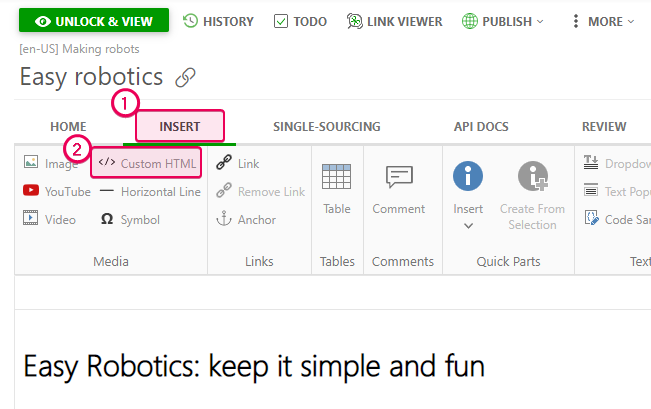Viewport: 651px width, 409px height.
Task: Insert Custom HTML code
Action: 147,163
